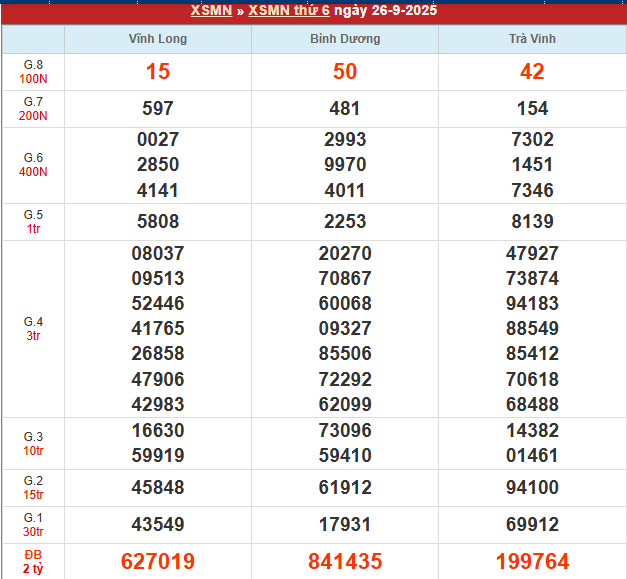Click the G.8 100N prize label

[x=33, y=71]
